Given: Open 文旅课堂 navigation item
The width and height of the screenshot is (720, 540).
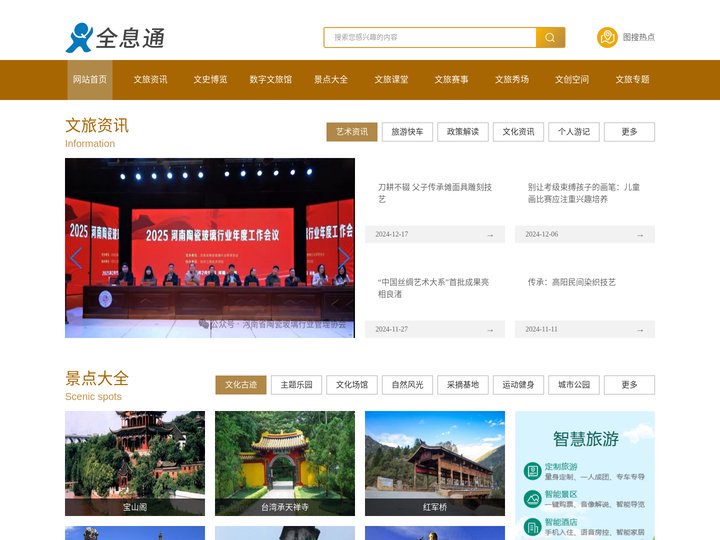Looking at the screenshot, I should coord(391,80).
